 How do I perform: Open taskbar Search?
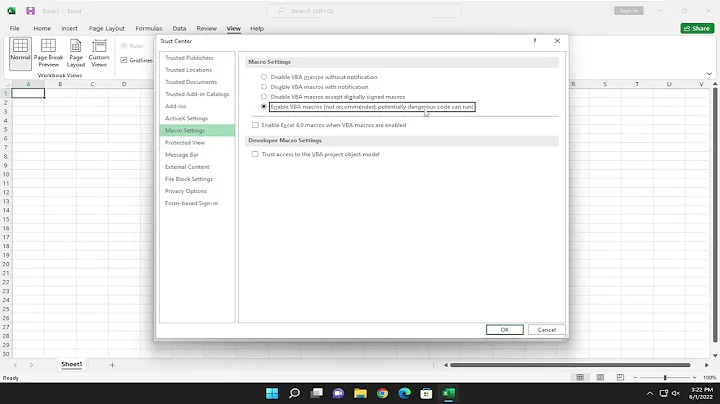point(294,393)
